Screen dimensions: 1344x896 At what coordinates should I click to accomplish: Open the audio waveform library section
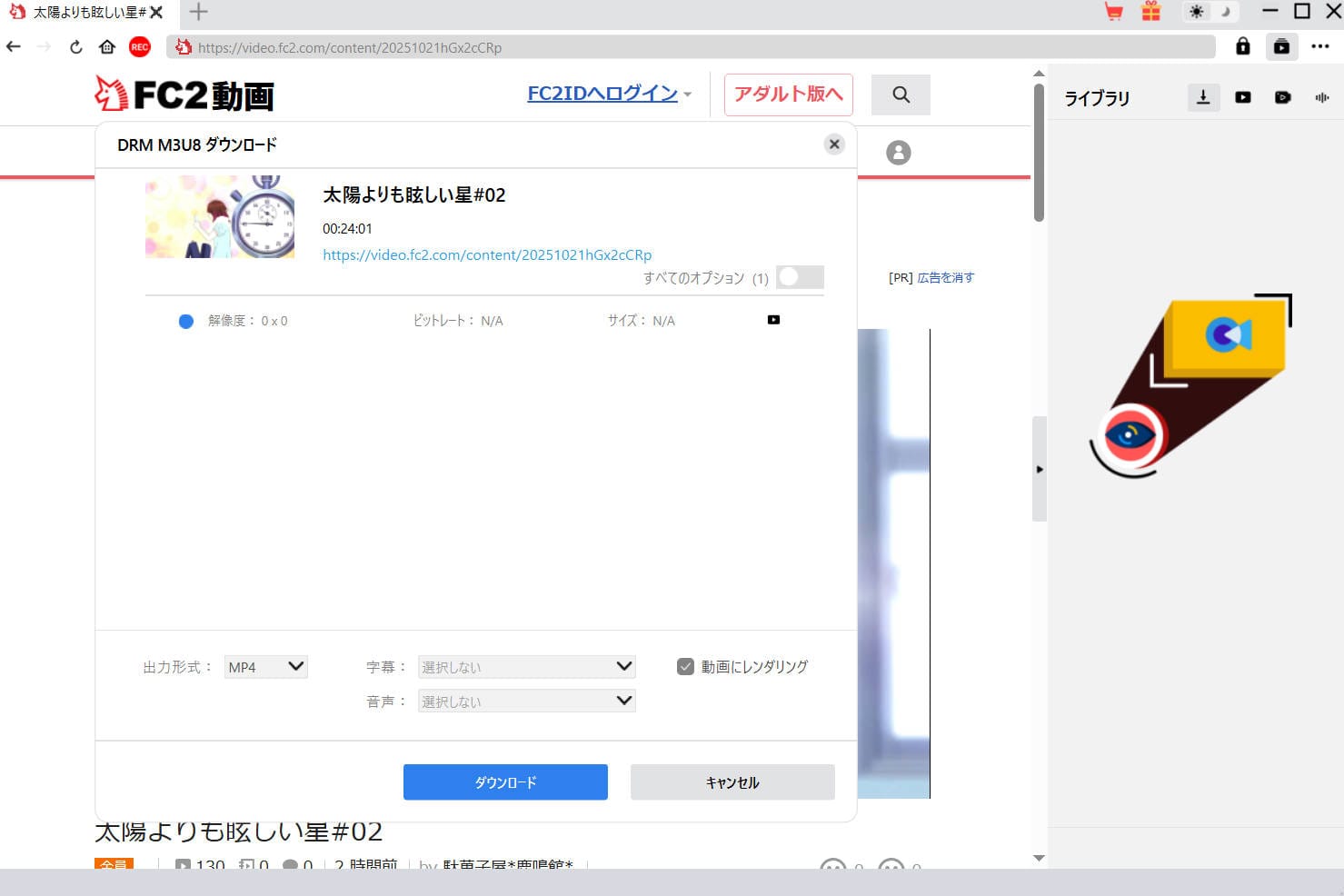click(1321, 97)
